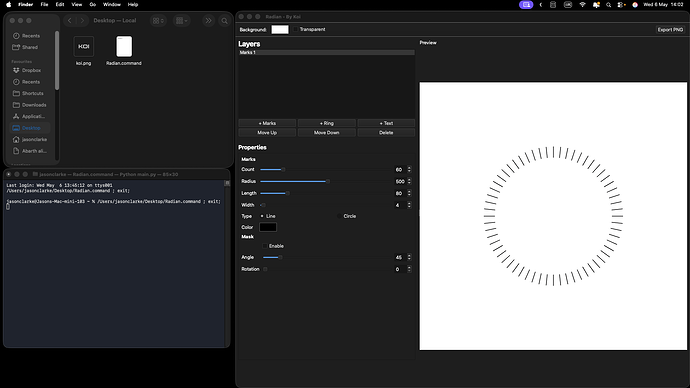690x388 pixels.
Task: Open the Background color swatch in Radian
Action: click(280, 29)
